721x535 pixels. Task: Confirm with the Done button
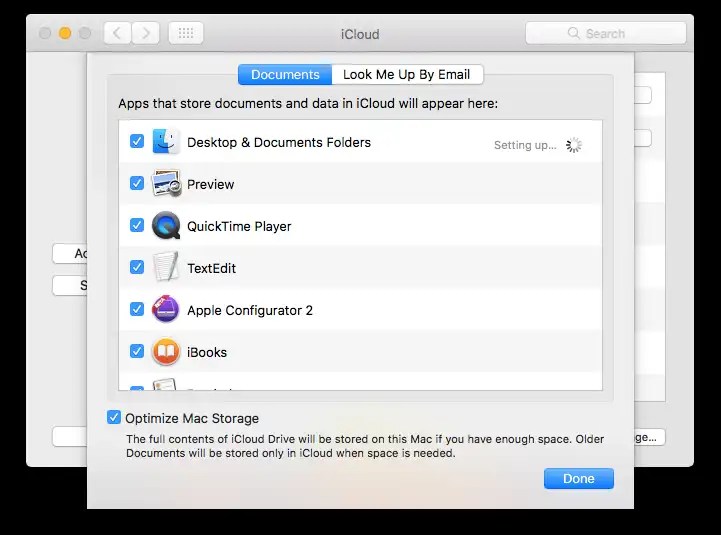(x=578, y=478)
